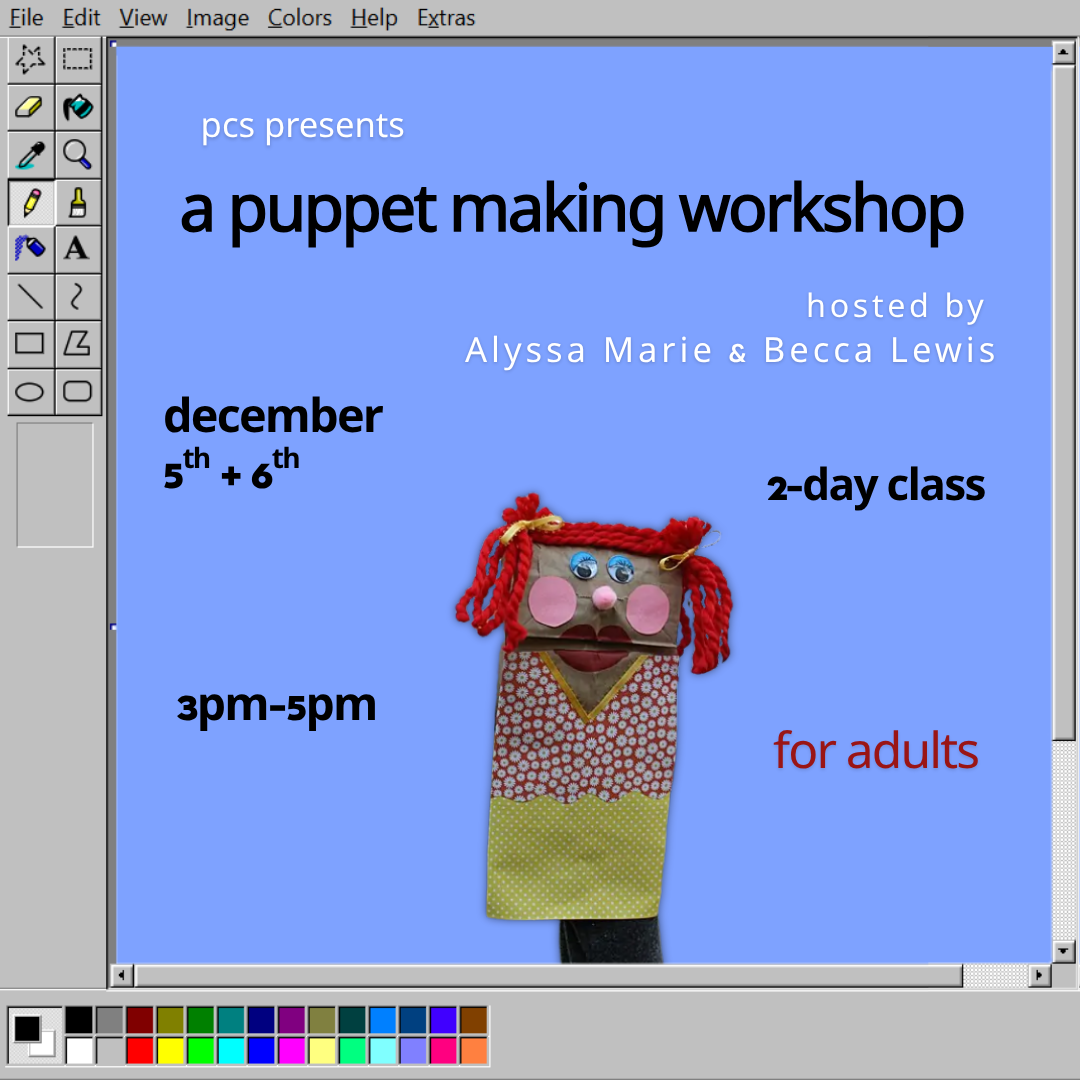Screen dimensions: 1080x1080
Task: Select the Brush tool
Action: 78,202
